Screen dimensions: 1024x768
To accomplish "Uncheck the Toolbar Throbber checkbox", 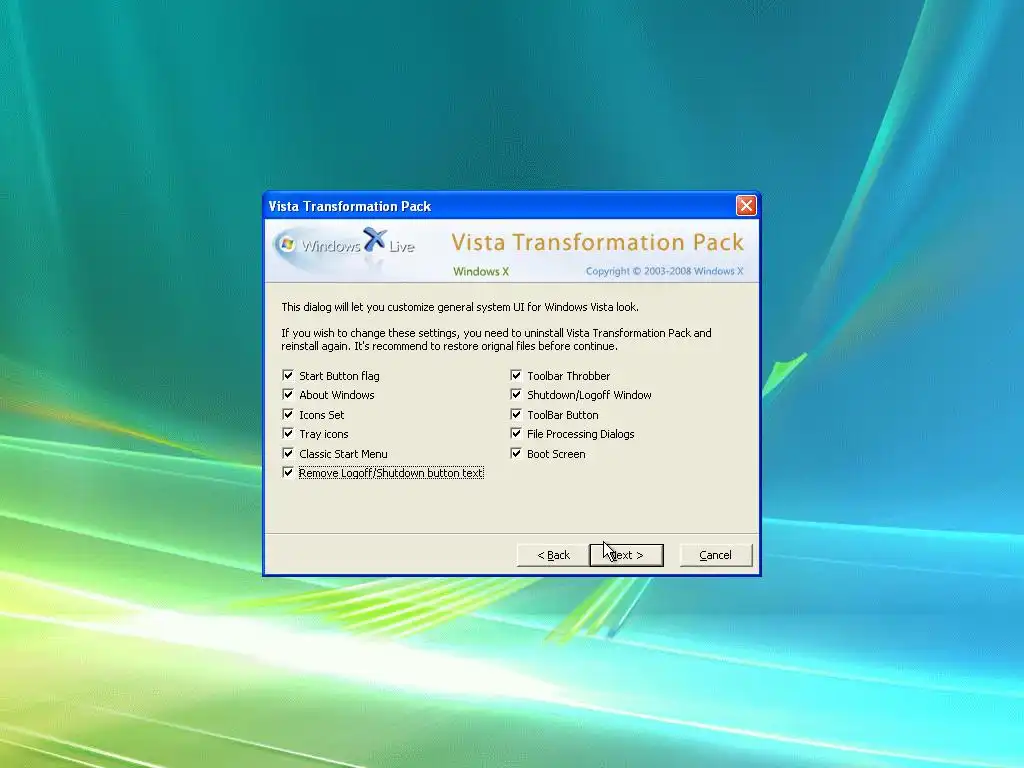I will click(516, 376).
